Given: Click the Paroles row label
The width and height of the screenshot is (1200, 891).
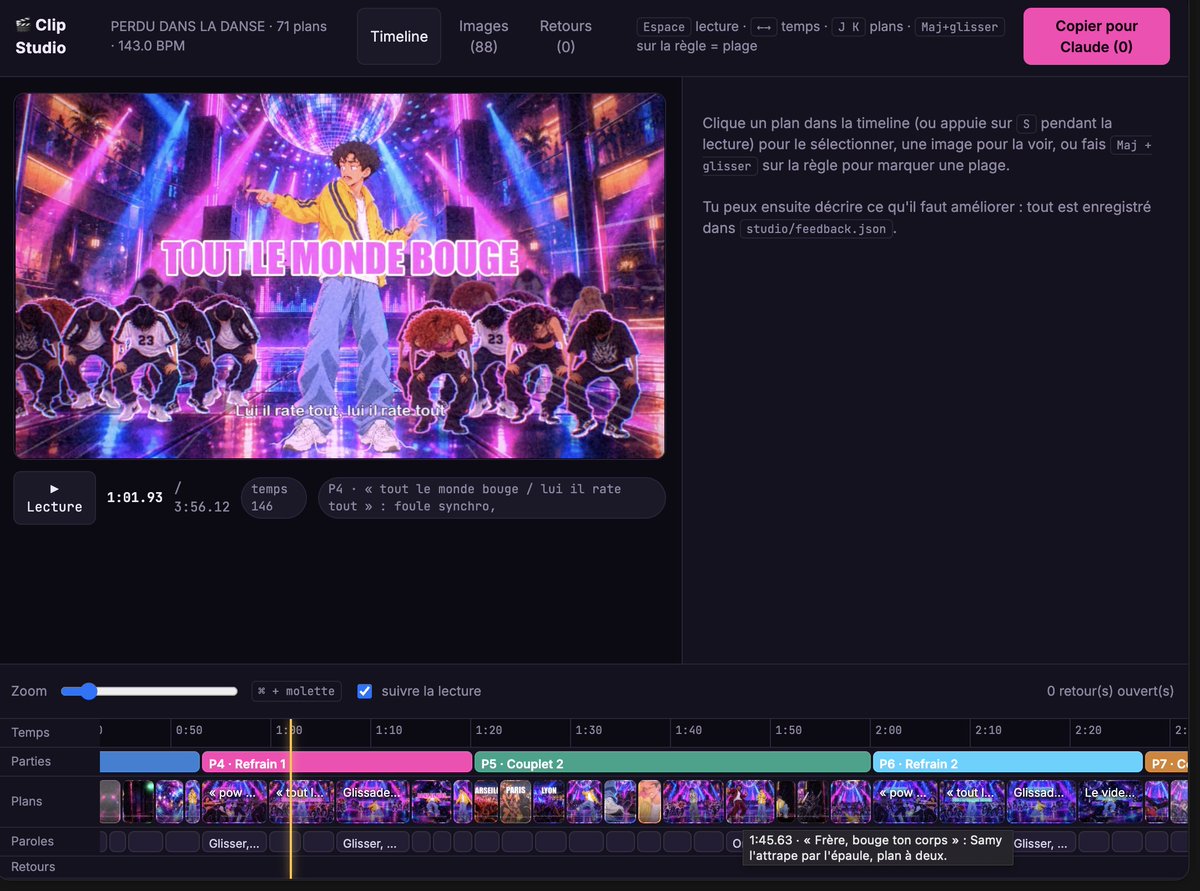Looking at the screenshot, I should click(x=33, y=842).
